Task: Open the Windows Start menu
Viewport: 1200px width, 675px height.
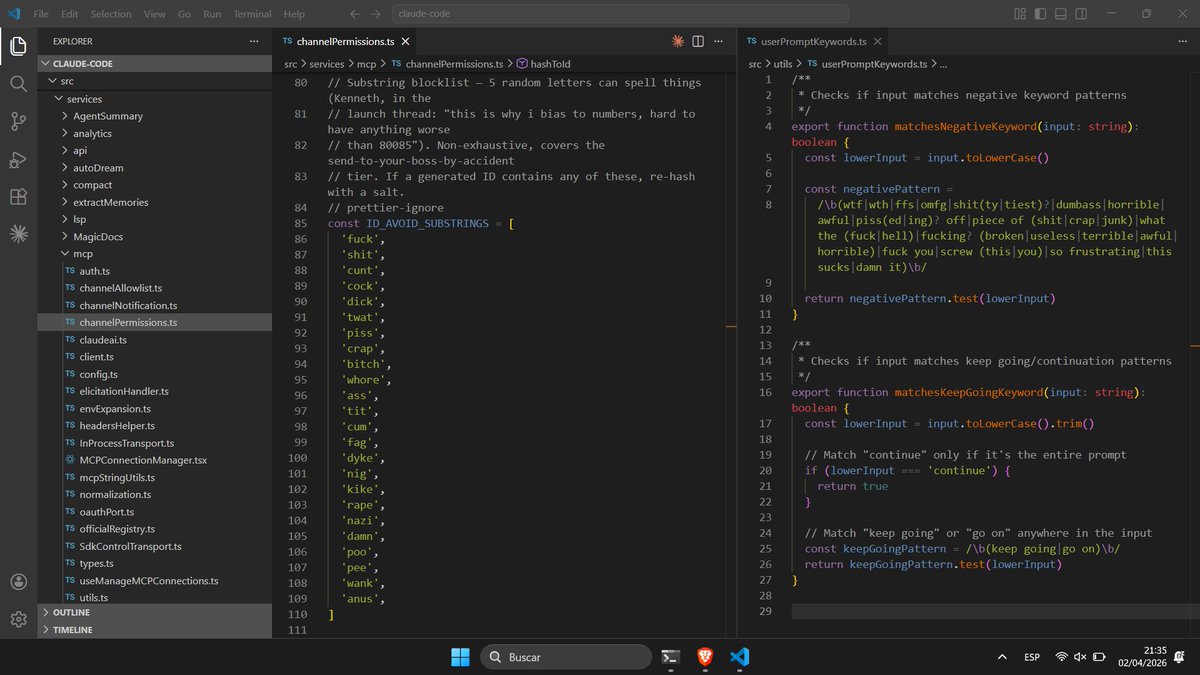Action: tap(460, 657)
